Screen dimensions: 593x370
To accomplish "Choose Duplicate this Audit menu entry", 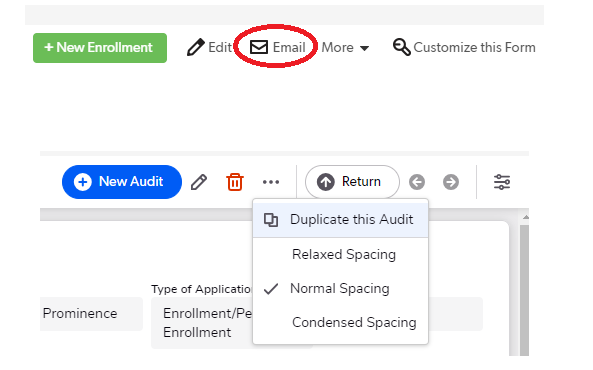I will (340, 220).
